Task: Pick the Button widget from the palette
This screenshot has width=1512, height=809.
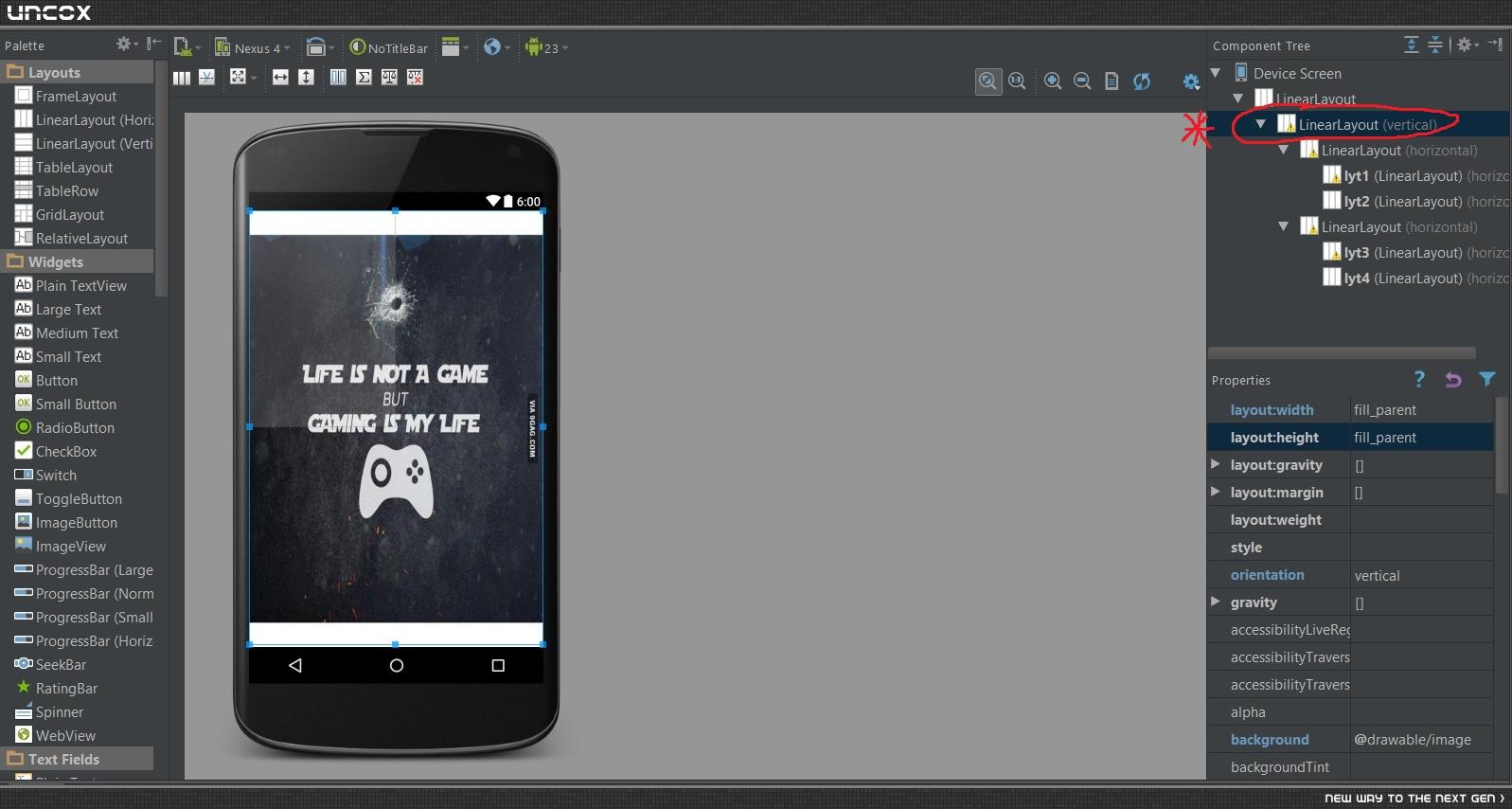Action: [46, 380]
